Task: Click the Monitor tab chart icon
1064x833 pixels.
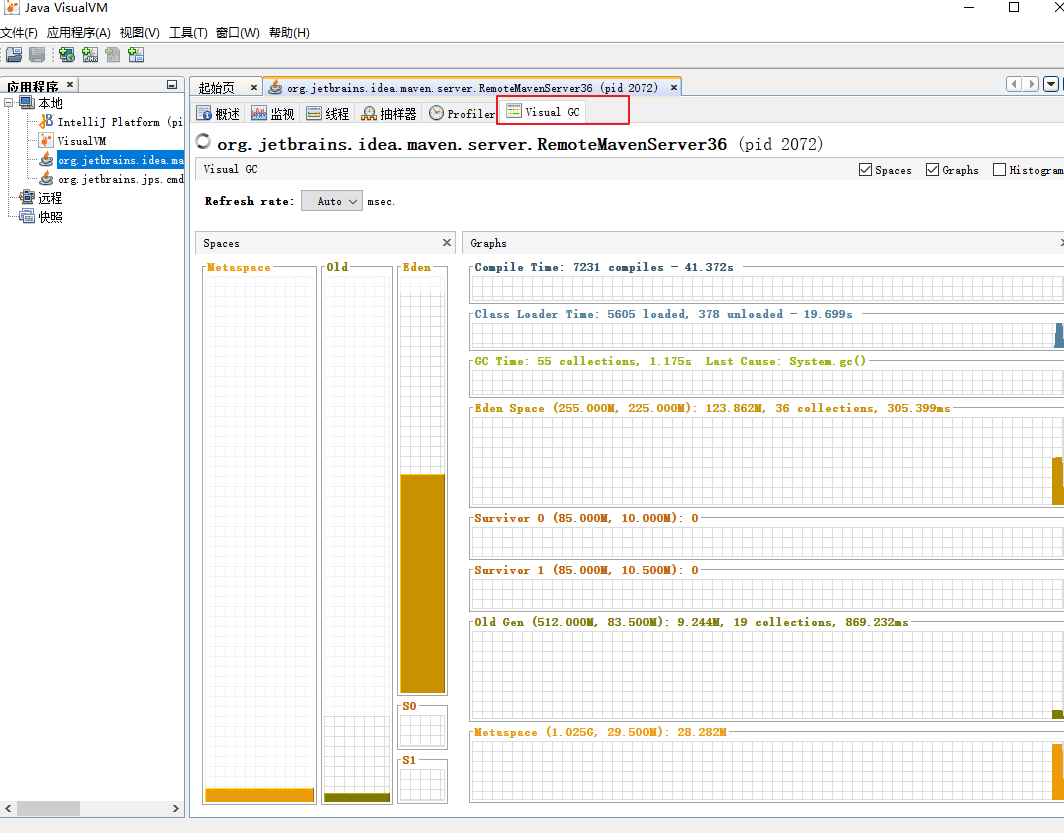Action: [x=259, y=113]
